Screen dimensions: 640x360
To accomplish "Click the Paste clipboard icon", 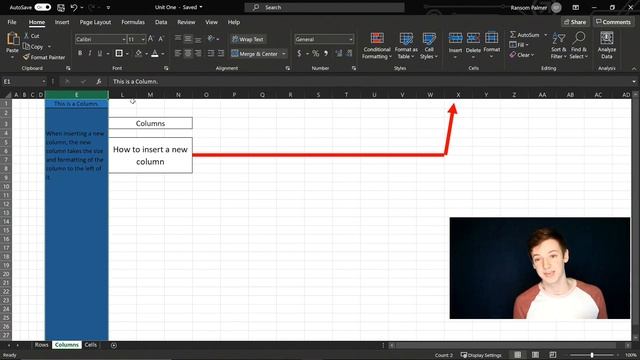I will [13, 39].
